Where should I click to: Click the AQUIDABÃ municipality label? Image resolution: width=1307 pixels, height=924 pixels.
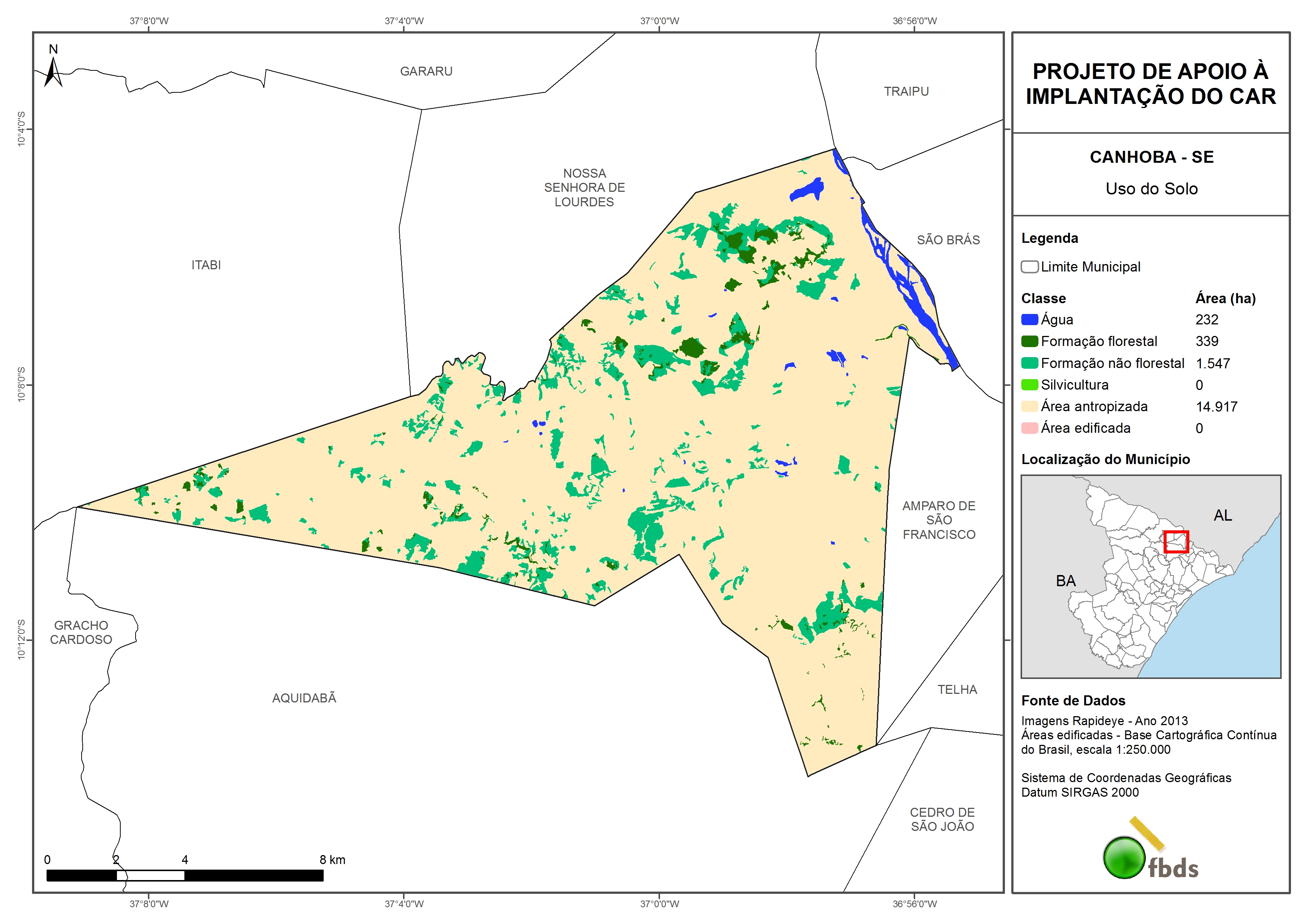click(x=304, y=698)
